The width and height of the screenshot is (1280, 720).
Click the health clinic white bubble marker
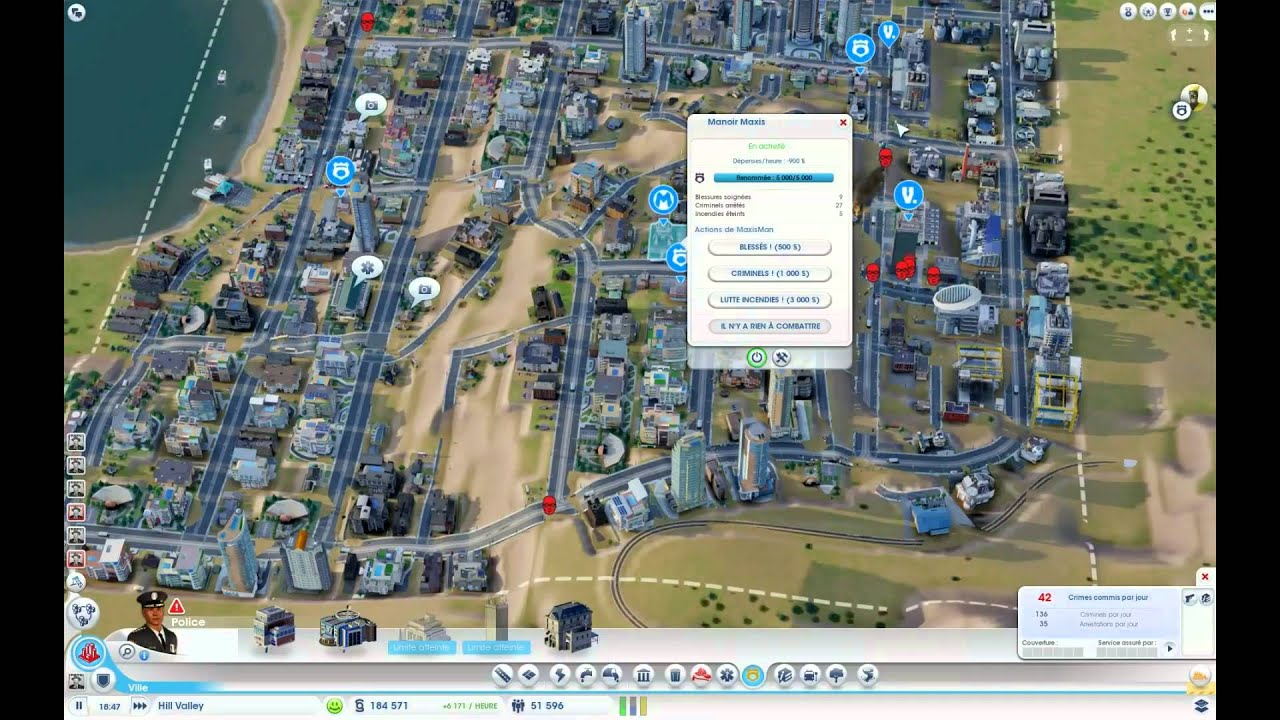click(x=366, y=268)
